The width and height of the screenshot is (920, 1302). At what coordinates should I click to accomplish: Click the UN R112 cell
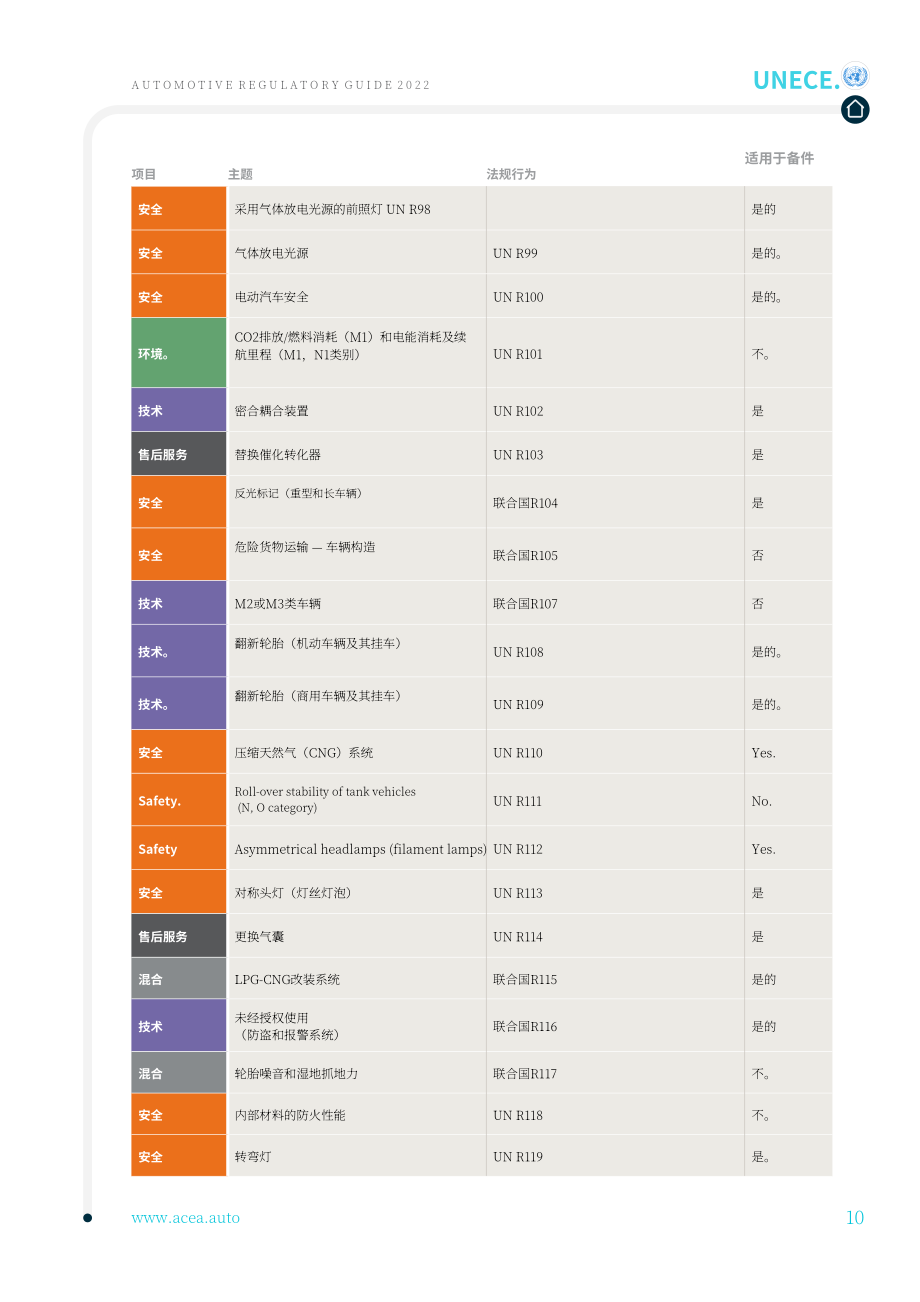click(x=615, y=848)
